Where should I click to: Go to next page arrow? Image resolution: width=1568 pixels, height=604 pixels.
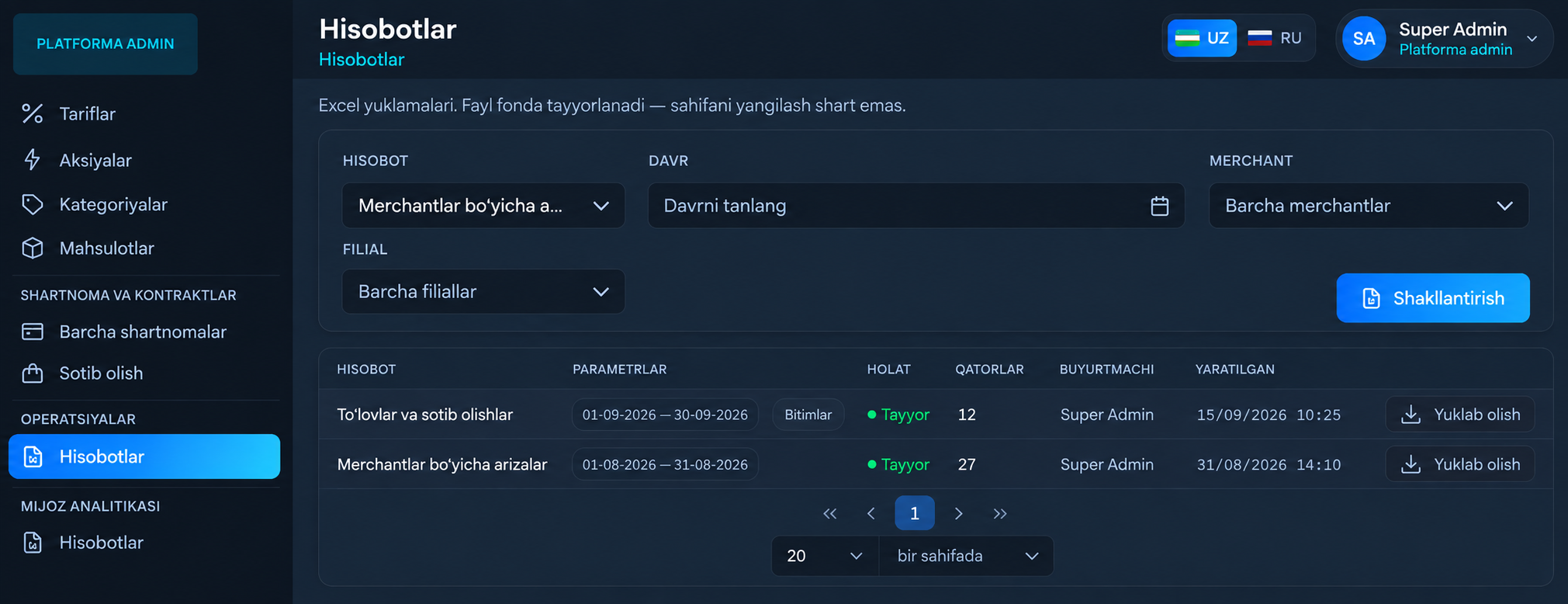[x=959, y=513]
